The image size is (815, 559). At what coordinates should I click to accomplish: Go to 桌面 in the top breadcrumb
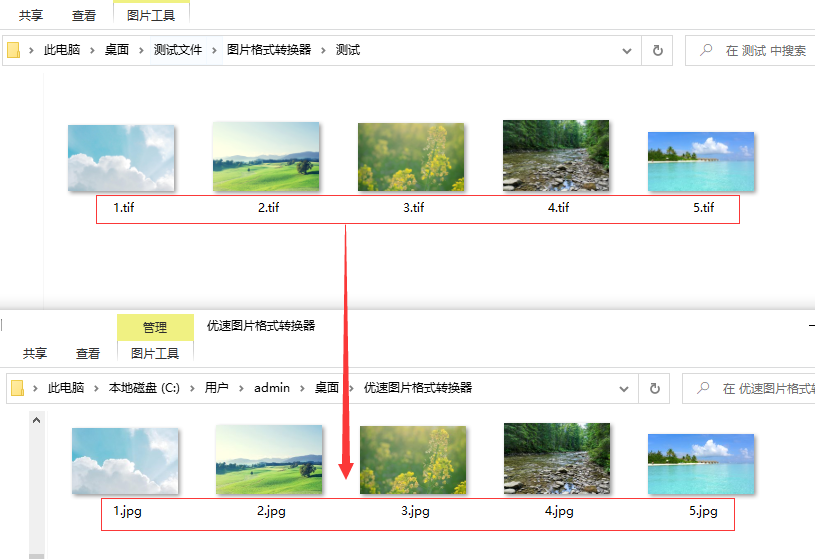click(116, 50)
